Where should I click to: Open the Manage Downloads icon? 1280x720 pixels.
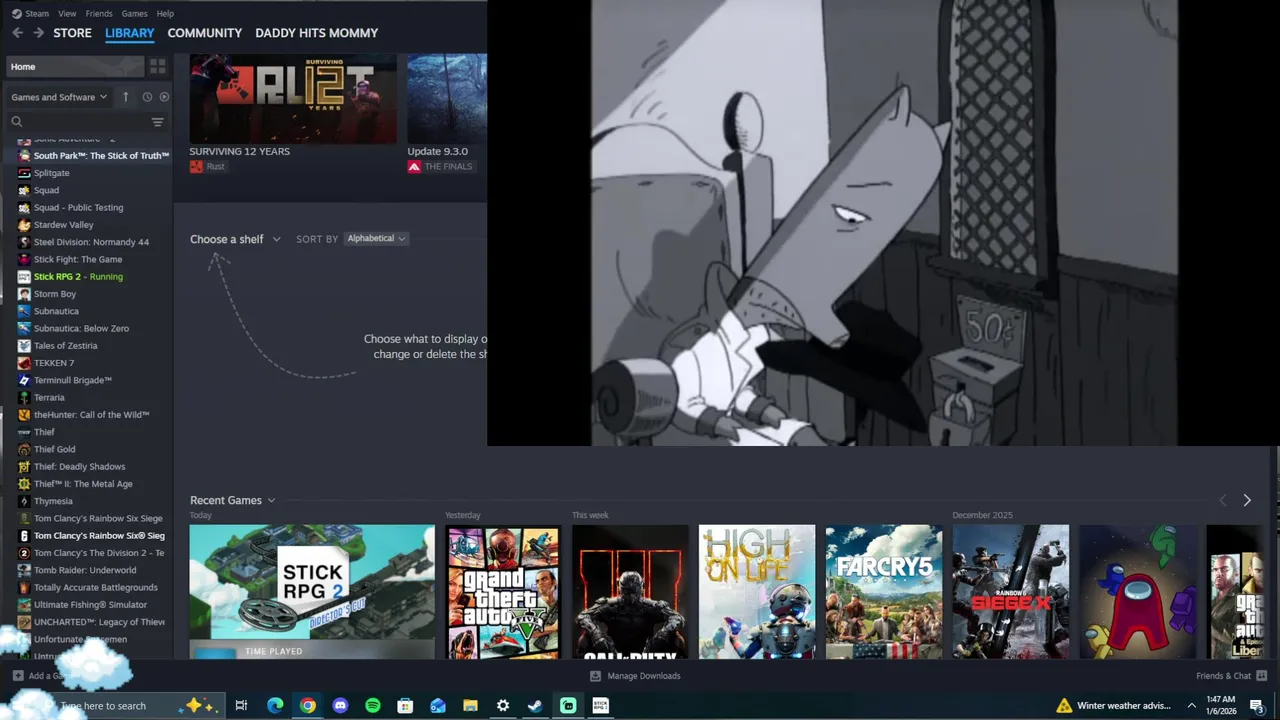click(x=595, y=676)
